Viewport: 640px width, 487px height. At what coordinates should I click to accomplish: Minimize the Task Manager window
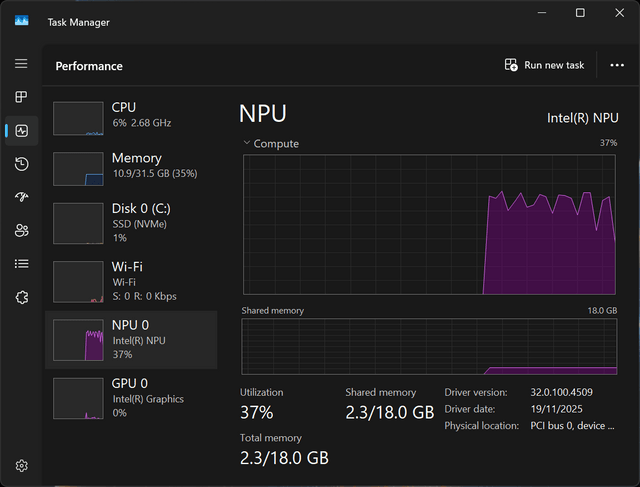[542, 13]
